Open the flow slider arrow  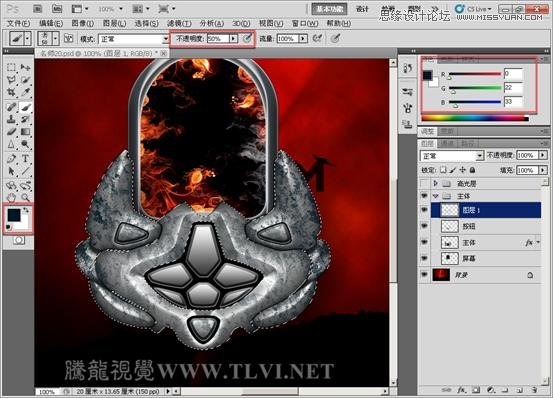(x=303, y=38)
